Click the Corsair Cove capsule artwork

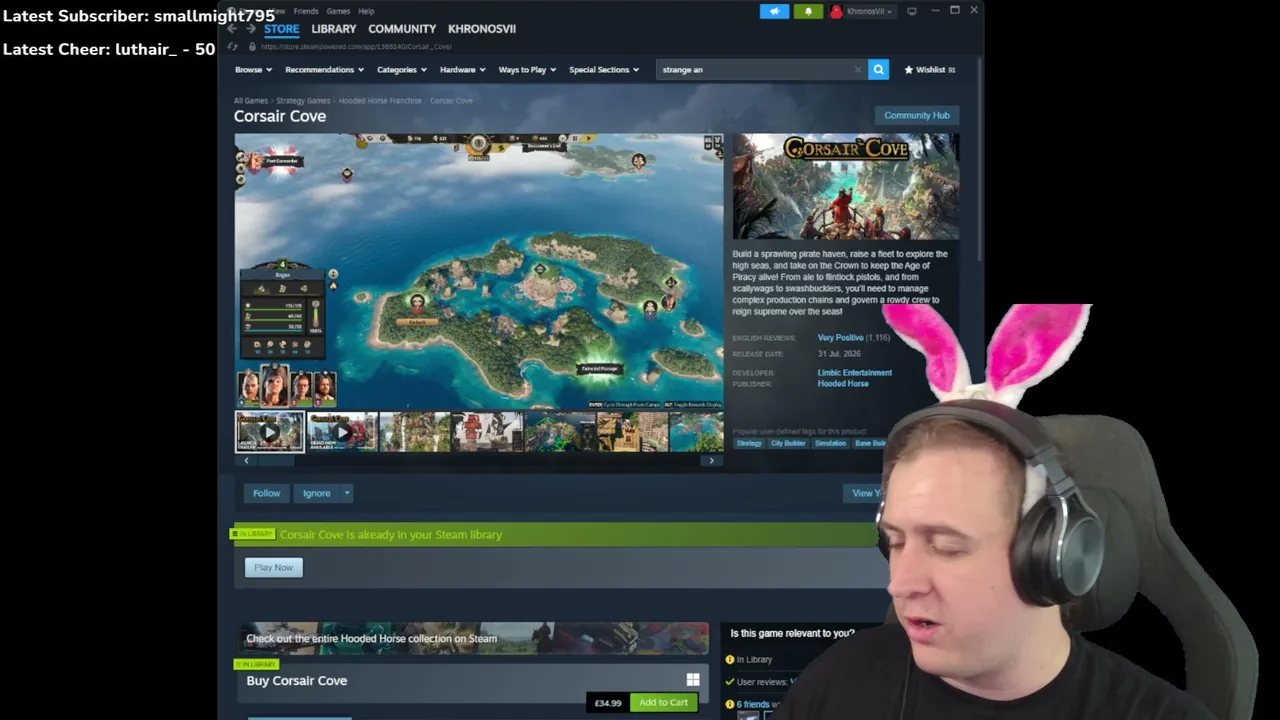[x=846, y=187]
